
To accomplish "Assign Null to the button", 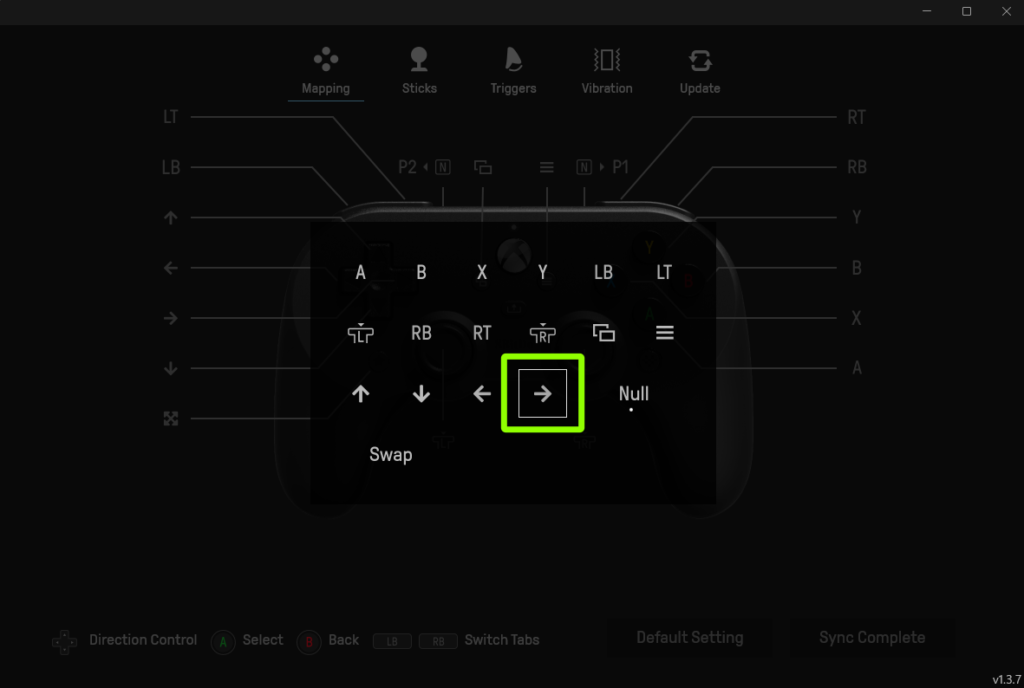I will tap(633, 394).
